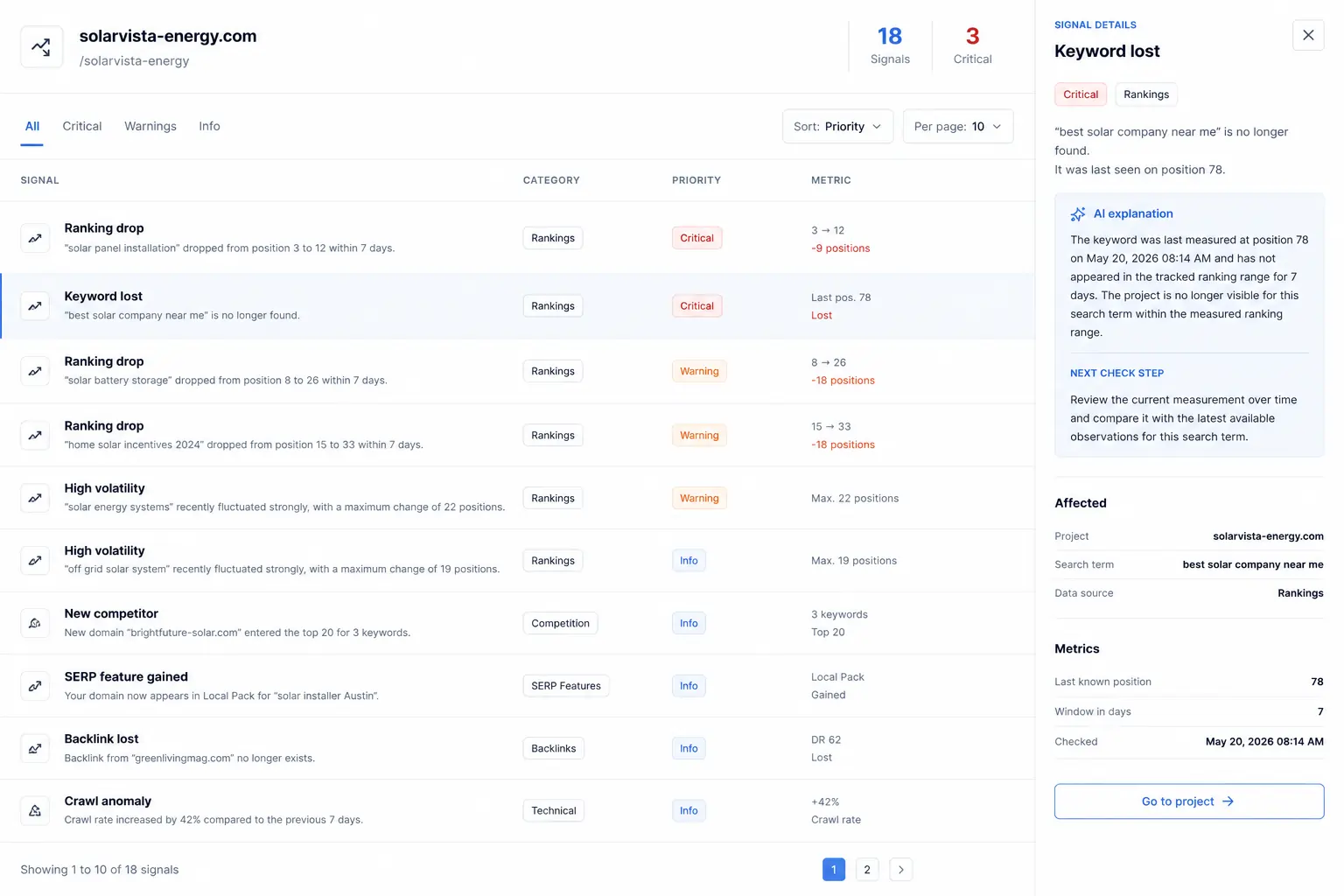Click the Rankings badge on the home solar incentives row
The image size is (1344, 896).
pos(553,435)
